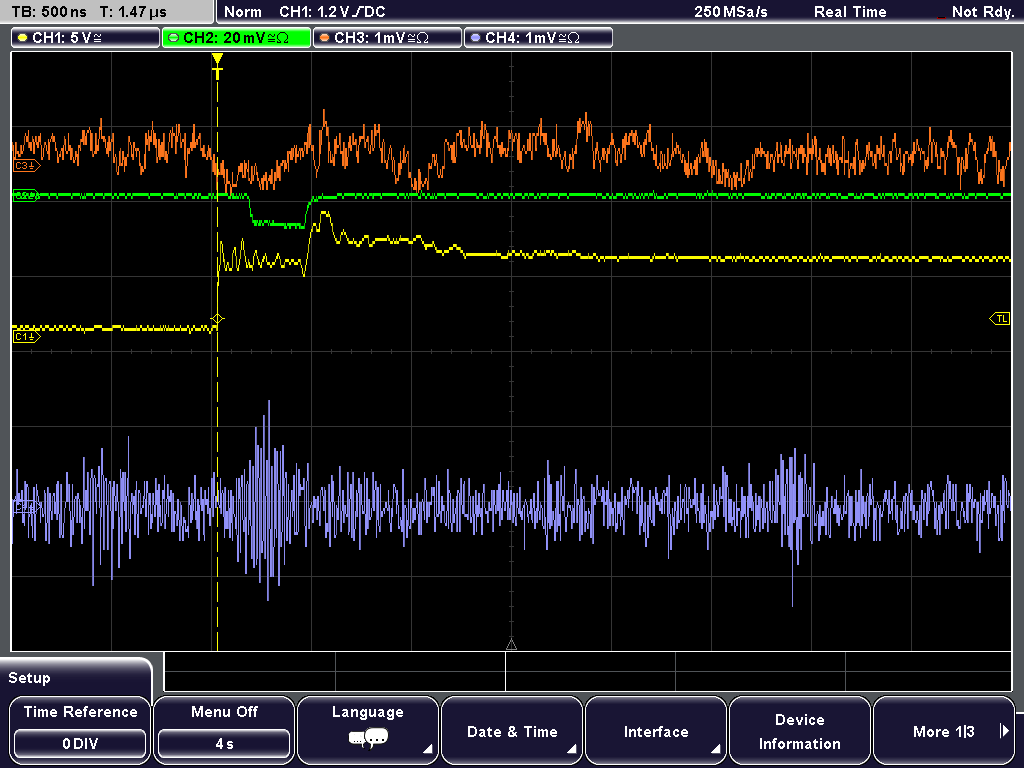Open the Interface submenu
The image size is (1024, 768).
656,729
